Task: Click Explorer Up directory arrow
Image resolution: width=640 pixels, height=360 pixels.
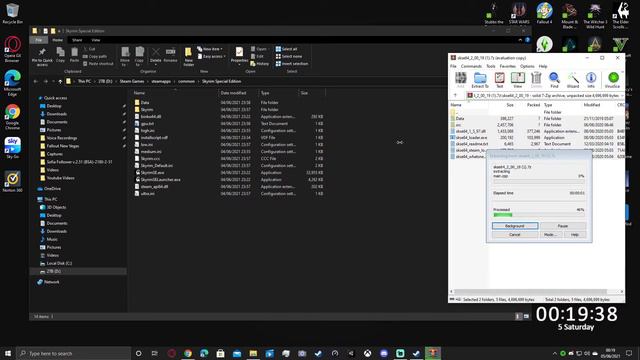Action: coord(60,82)
